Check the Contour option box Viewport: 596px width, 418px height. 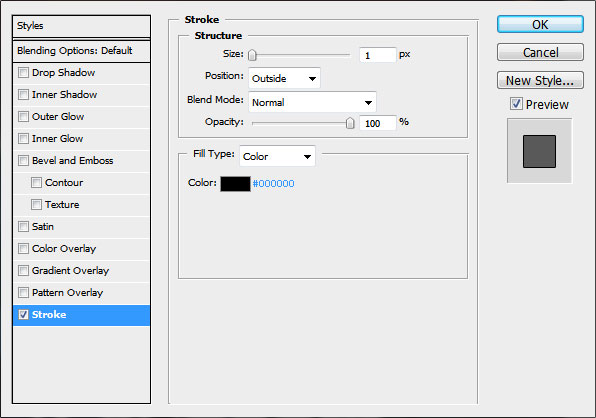coord(36,182)
